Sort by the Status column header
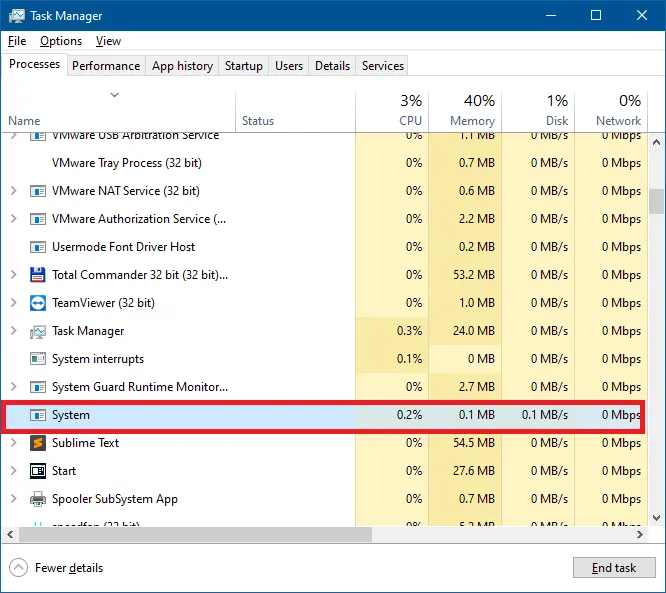 point(295,111)
